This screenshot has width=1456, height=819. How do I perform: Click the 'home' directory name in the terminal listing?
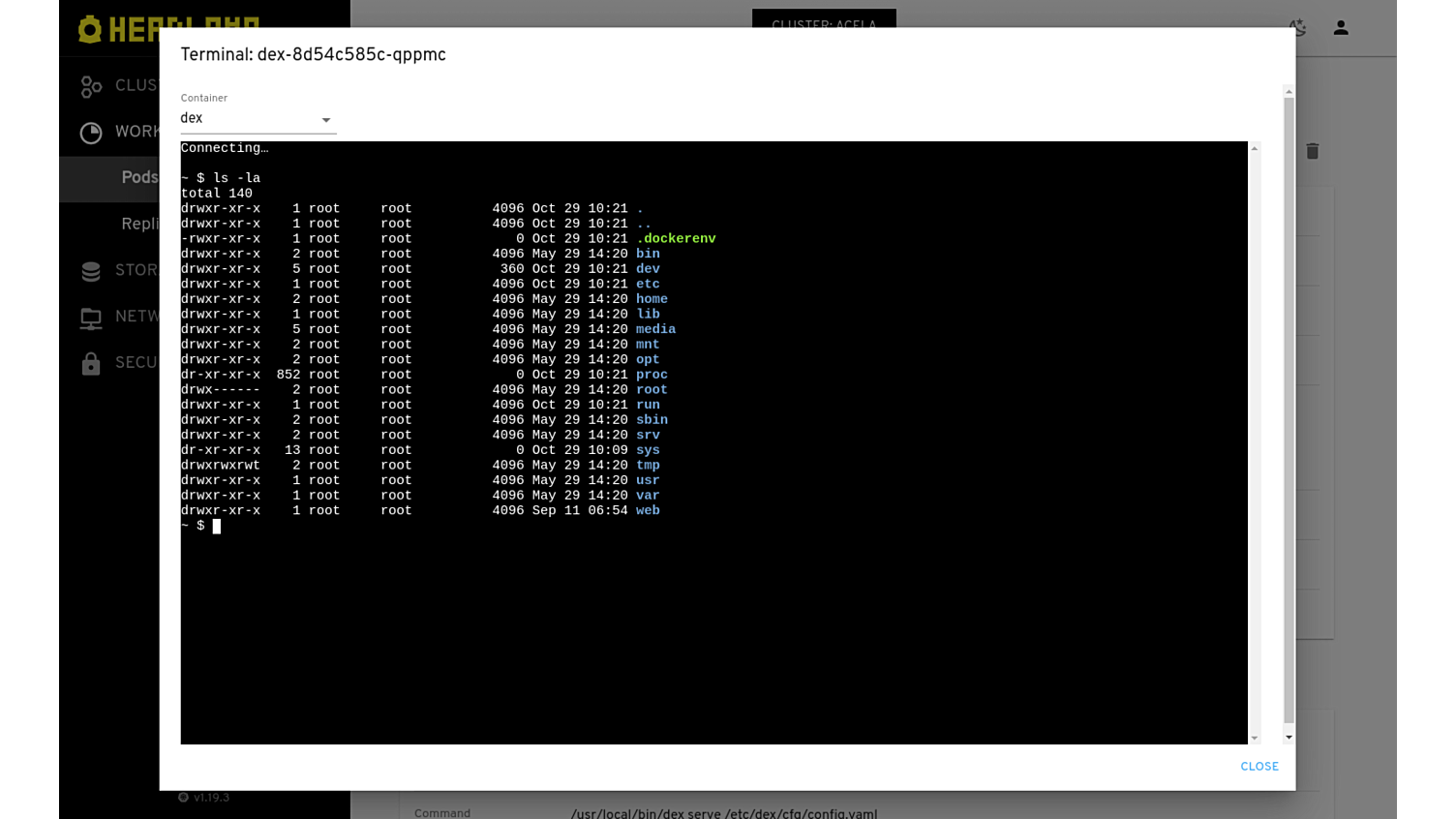(x=652, y=299)
